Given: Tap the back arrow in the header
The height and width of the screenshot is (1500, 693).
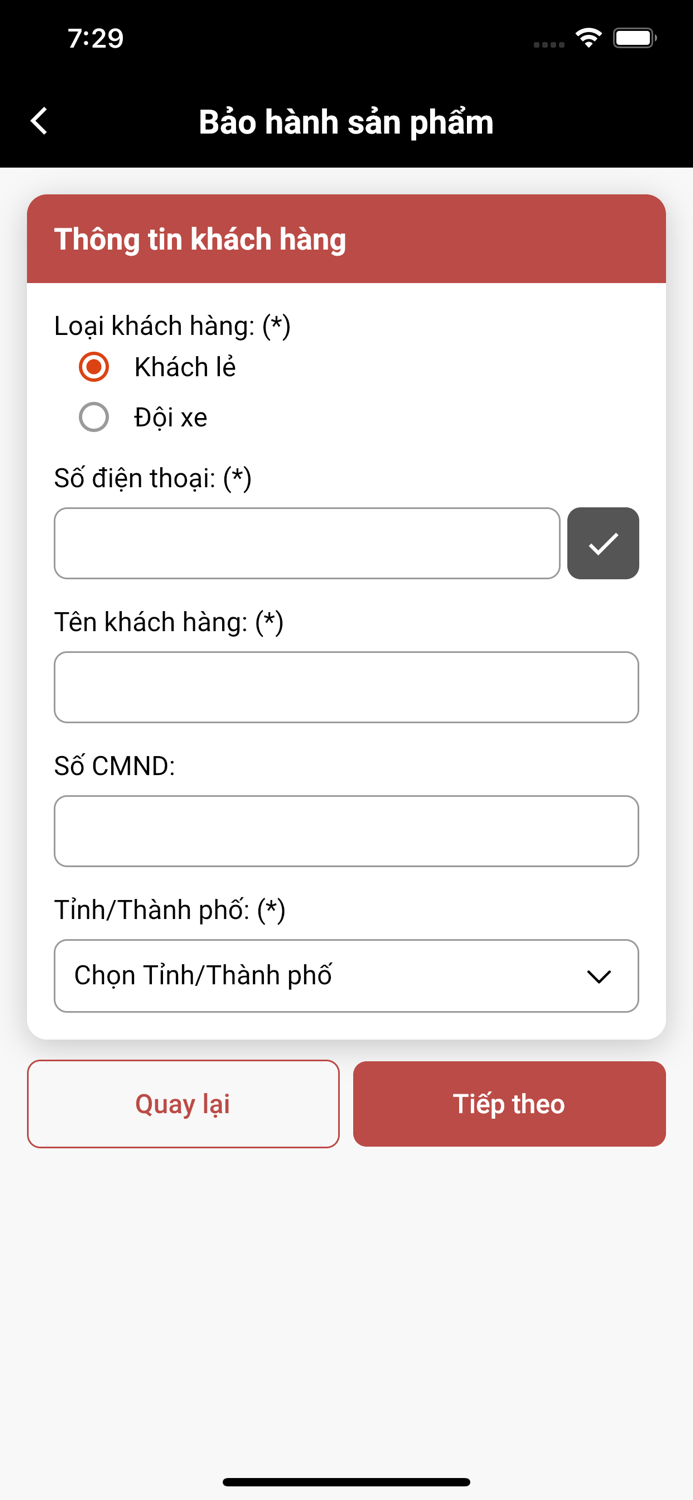Looking at the screenshot, I should click(x=39, y=120).
